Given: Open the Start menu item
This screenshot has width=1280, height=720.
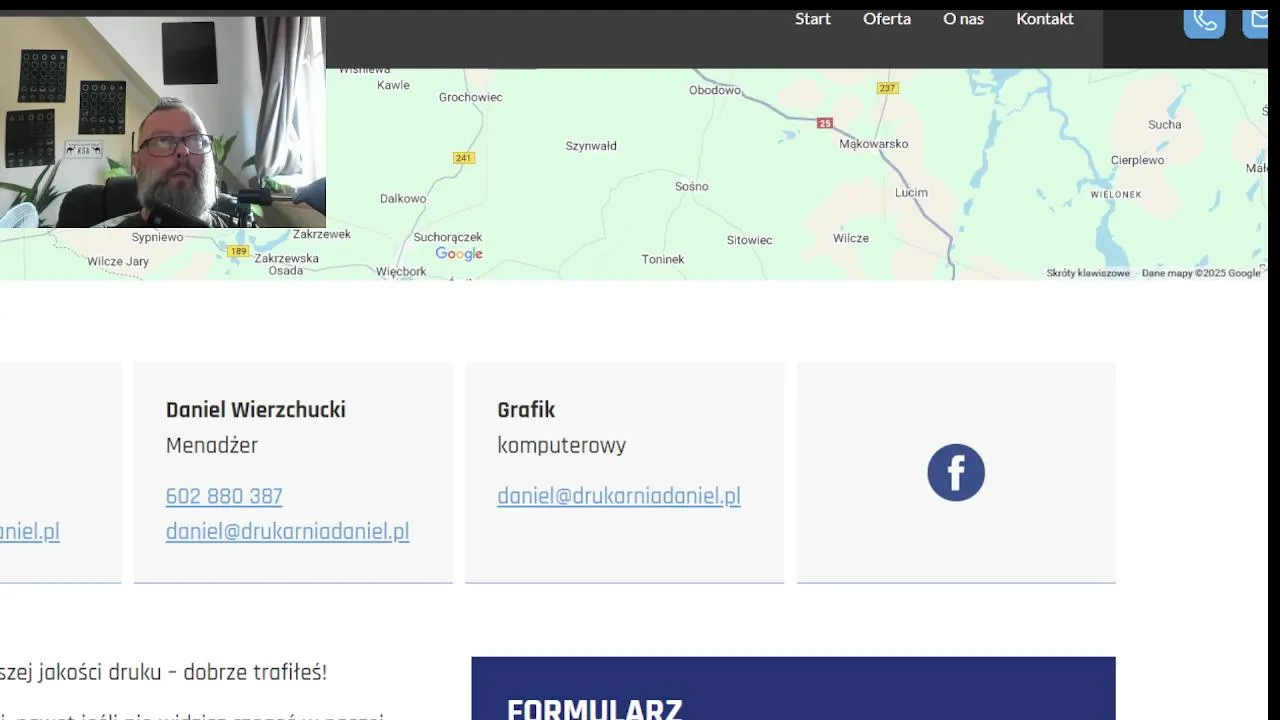Looking at the screenshot, I should click(813, 19).
